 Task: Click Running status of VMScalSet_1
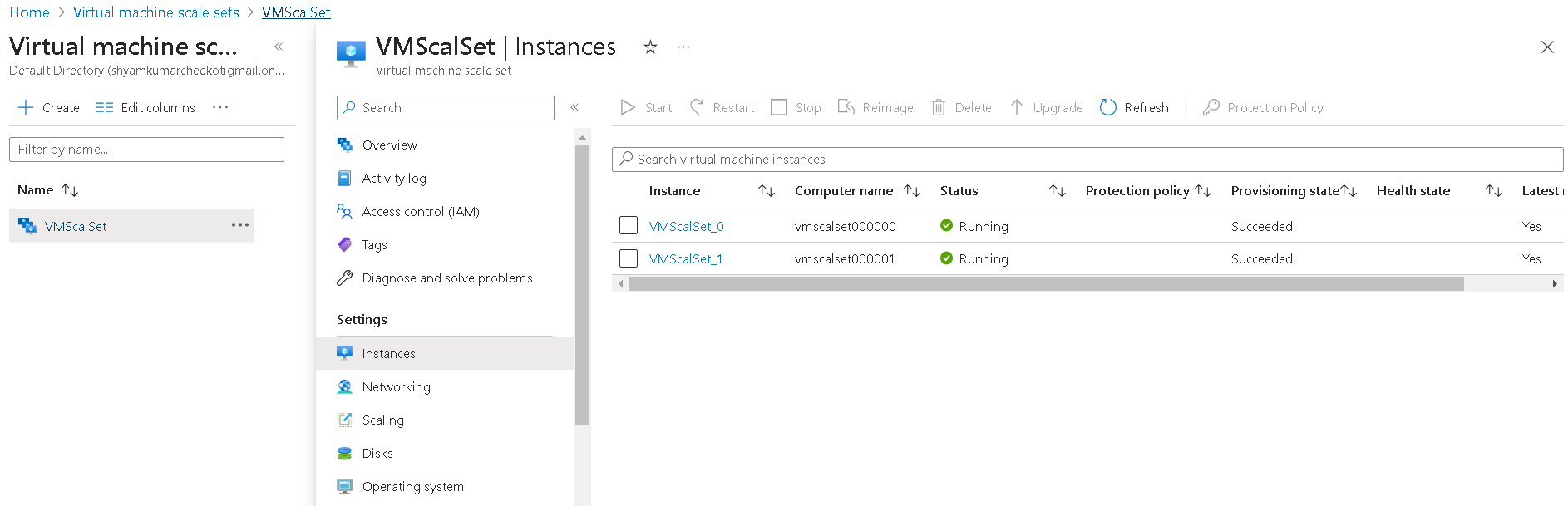(x=974, y=258)
